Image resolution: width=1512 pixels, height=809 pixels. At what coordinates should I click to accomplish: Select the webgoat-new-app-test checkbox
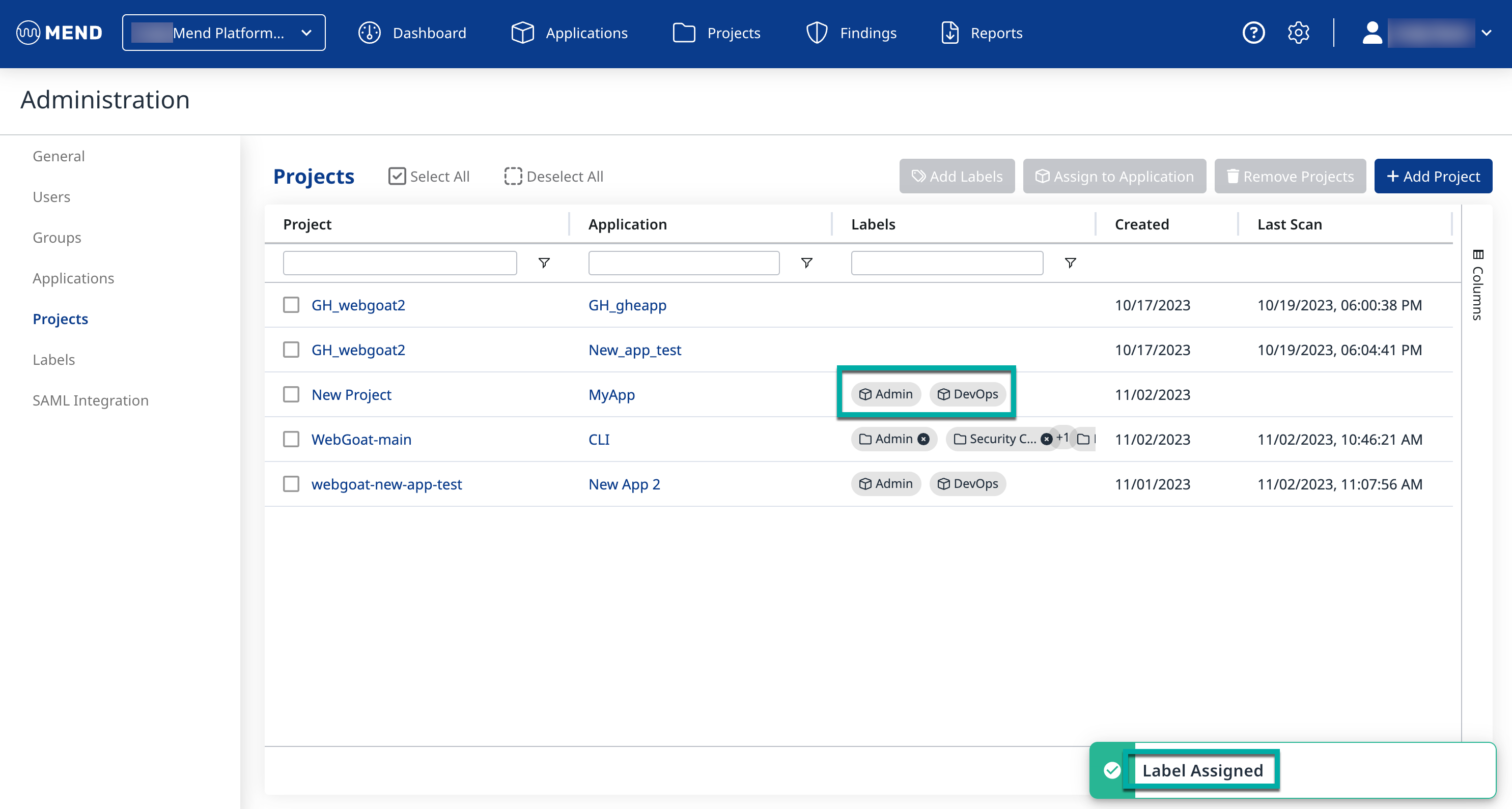pos(291,484)
